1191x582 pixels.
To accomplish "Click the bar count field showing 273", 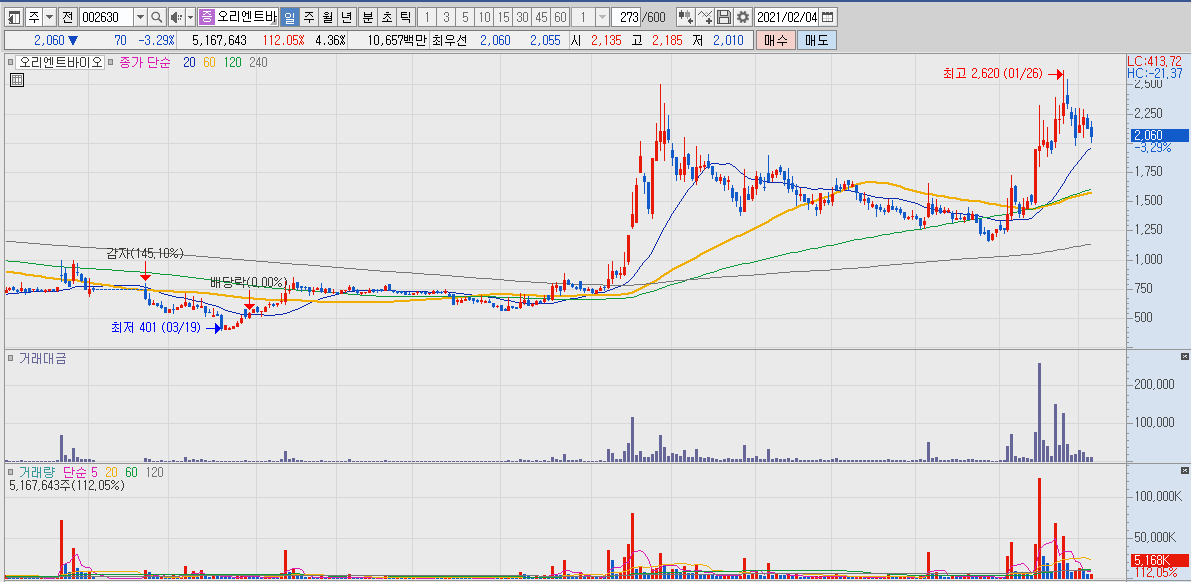I will tap(628, 17).
